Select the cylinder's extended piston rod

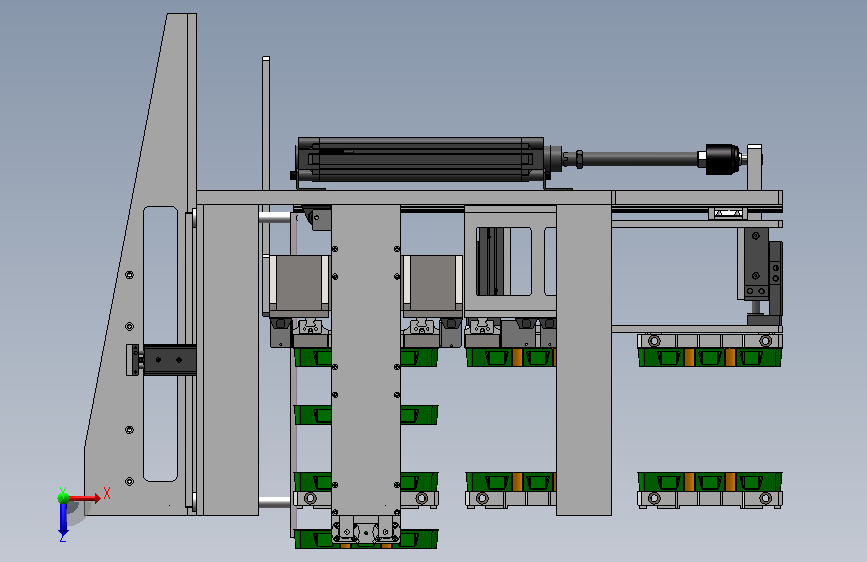tap(640, 159)
